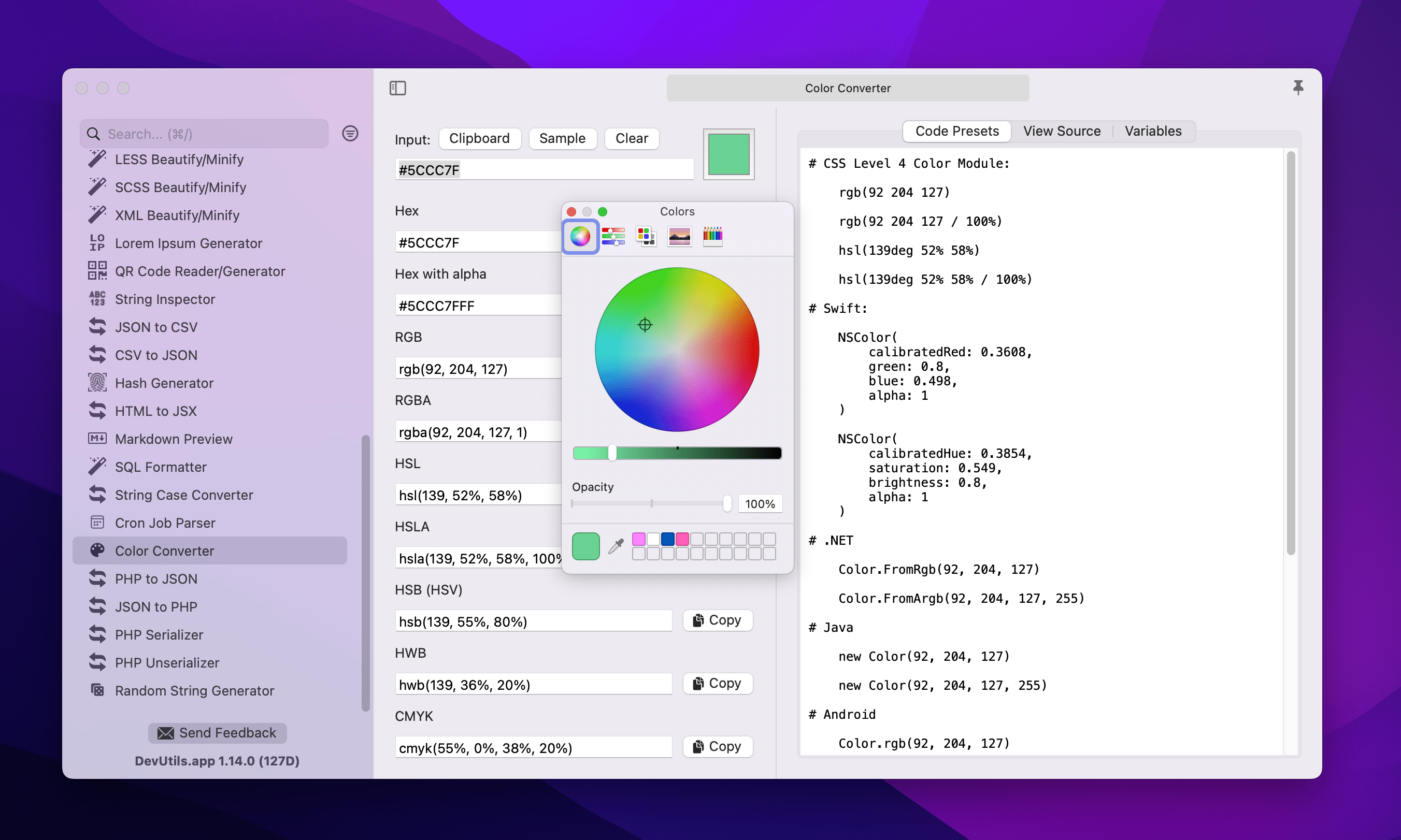Switch to the Variables tab

[x=1153, y=131]
